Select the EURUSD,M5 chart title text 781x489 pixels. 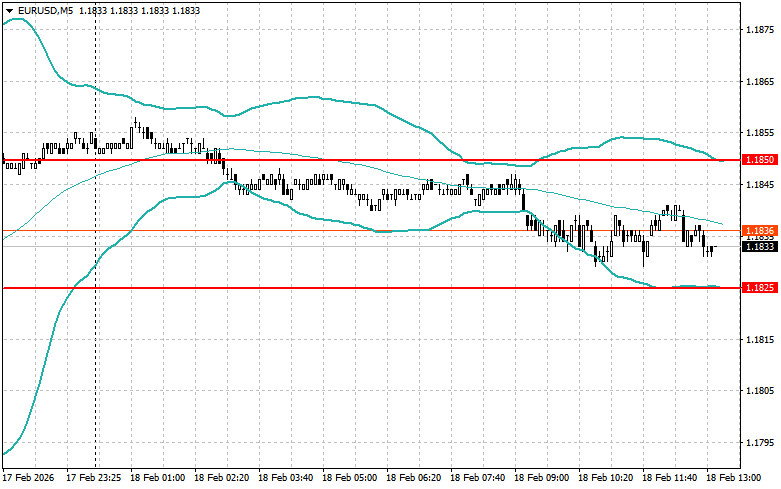click(45, 10)
